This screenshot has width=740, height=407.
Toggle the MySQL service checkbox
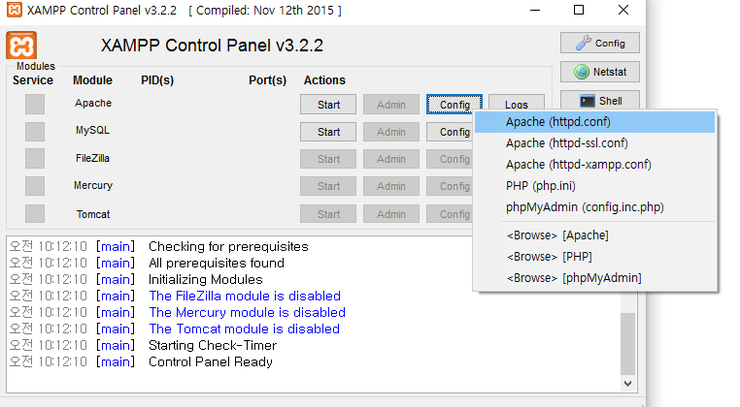click(35, 132)
